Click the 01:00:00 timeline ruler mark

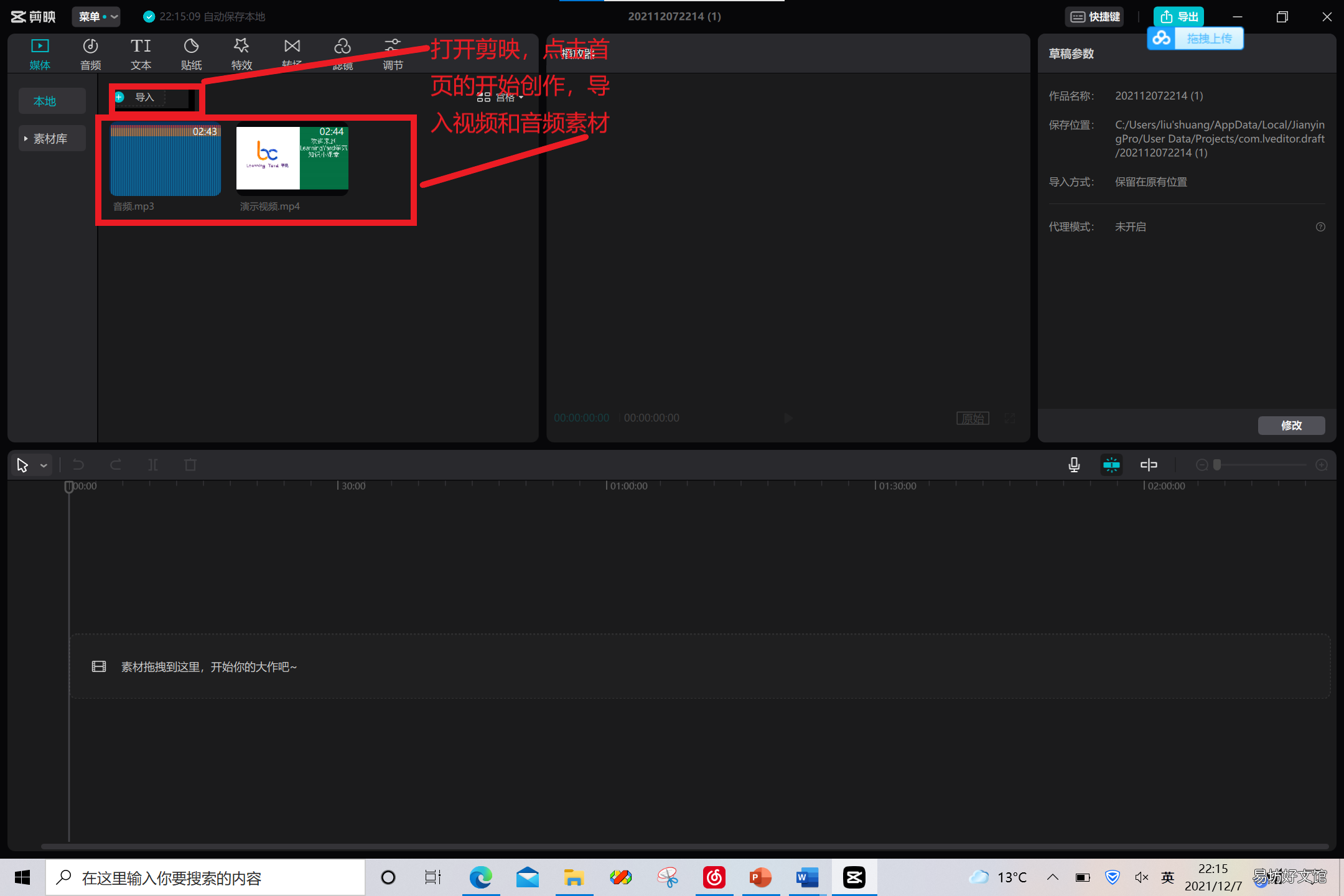[628, 486]
